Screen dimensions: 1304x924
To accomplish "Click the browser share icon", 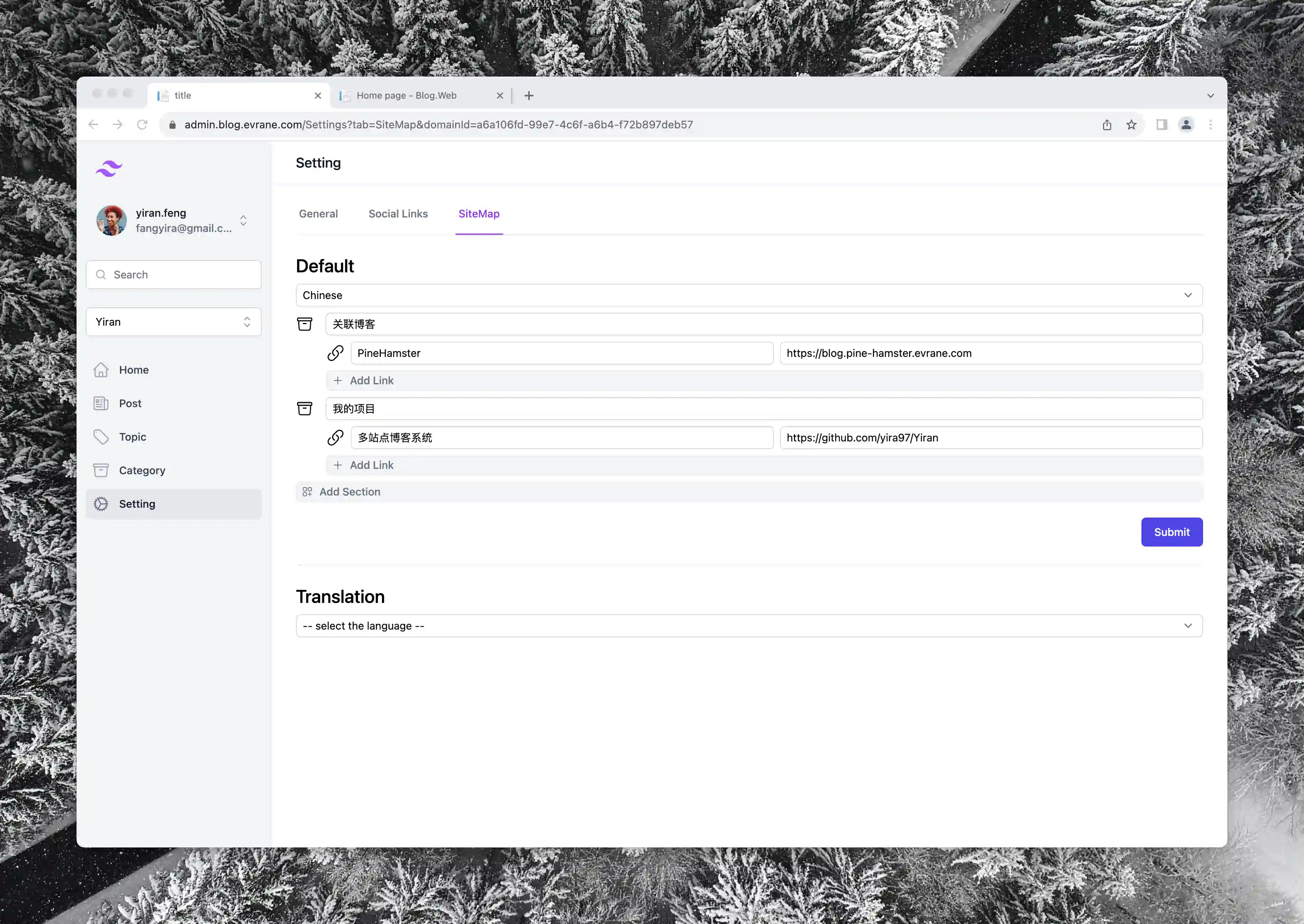I will tap(1107, 125).
